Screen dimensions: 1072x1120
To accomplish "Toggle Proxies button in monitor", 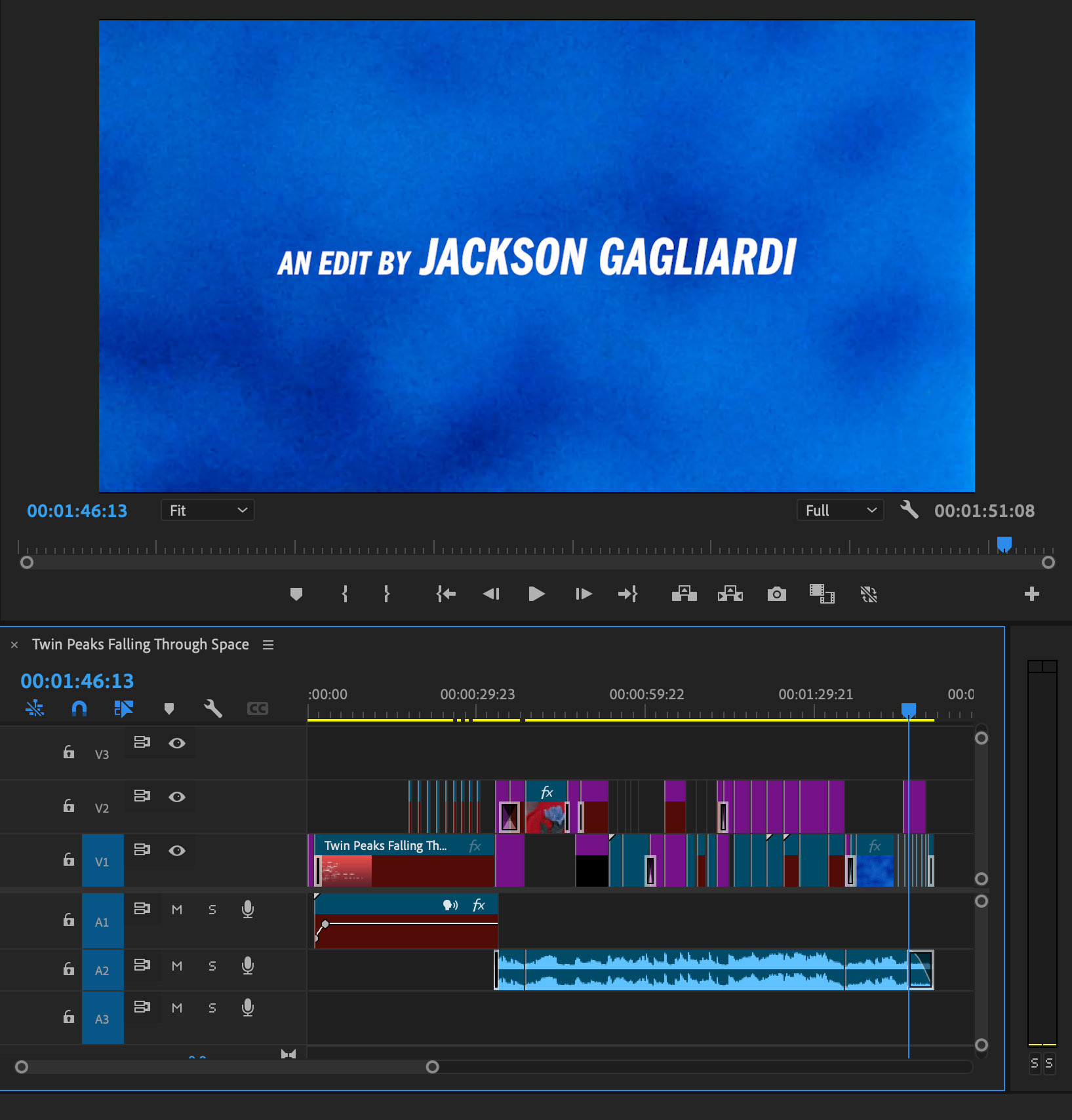I will click(x=869, y=594).
